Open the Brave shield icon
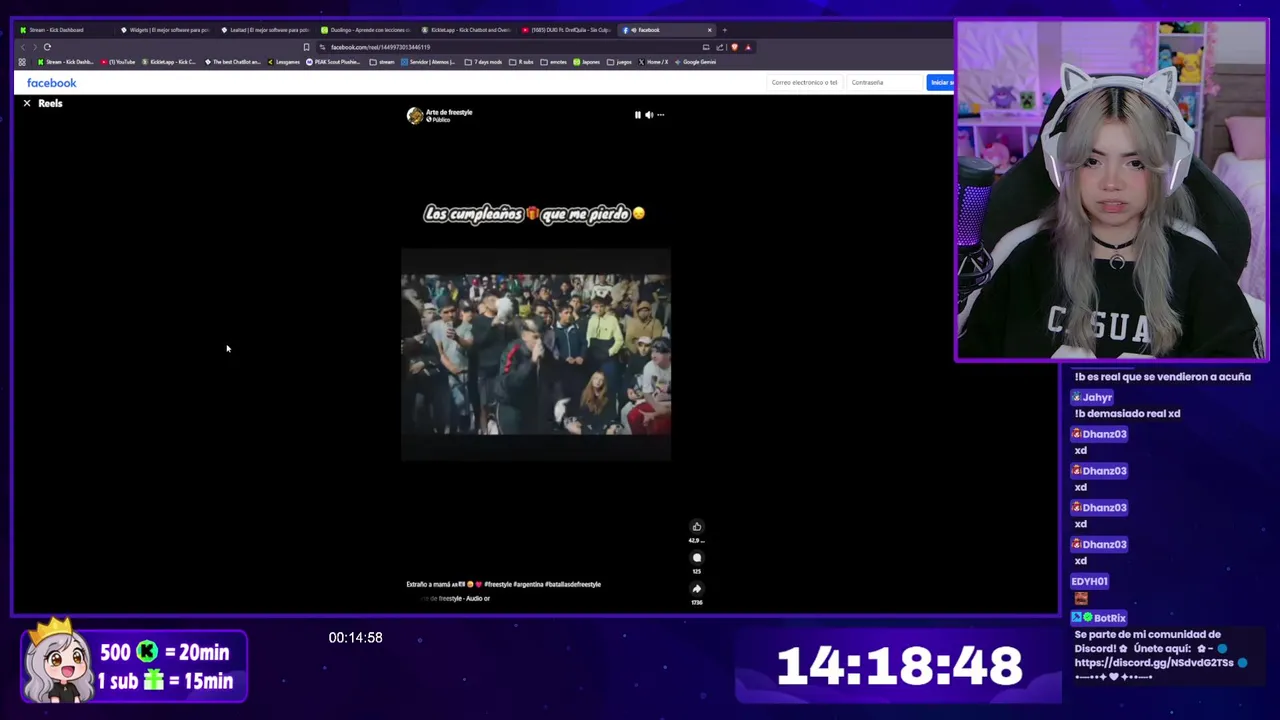The width and height of the screenshot is (1280, 720). pos(734,47)
